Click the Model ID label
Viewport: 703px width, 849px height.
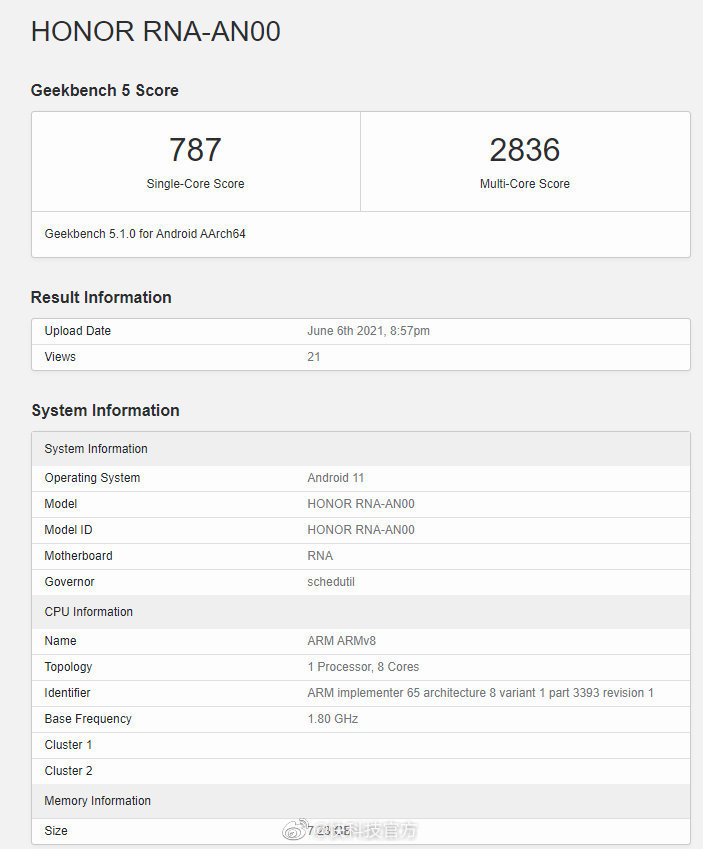click(x=68, y=530)
